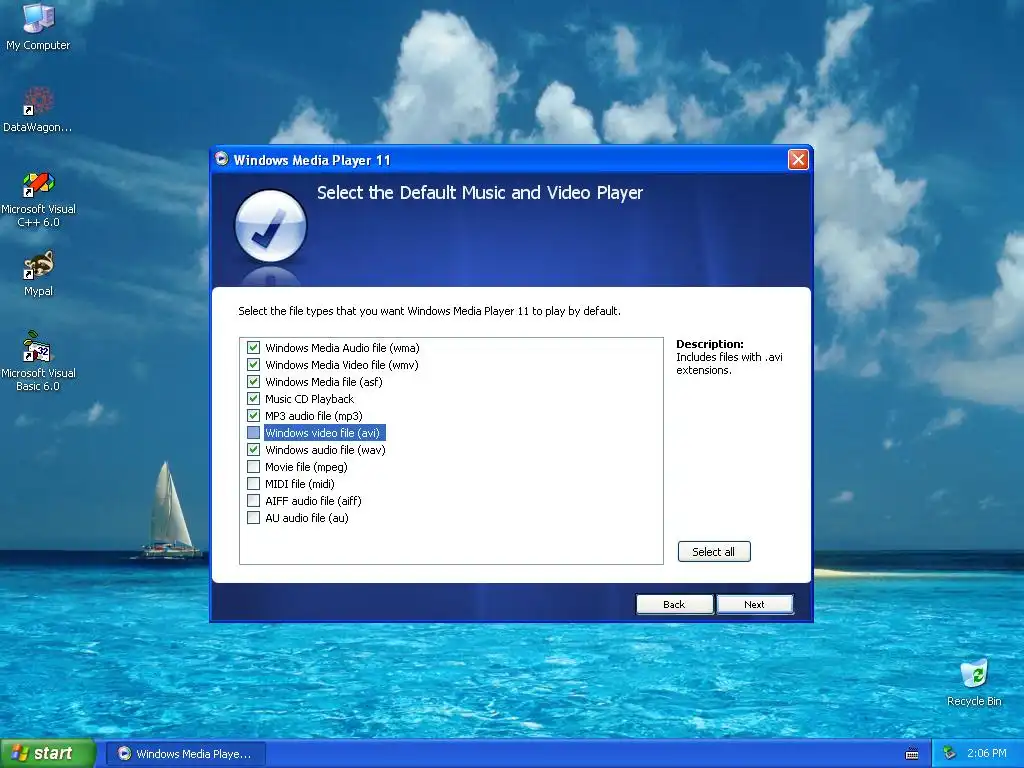Select the Recycle Bin desktop icon

(974, 683)
